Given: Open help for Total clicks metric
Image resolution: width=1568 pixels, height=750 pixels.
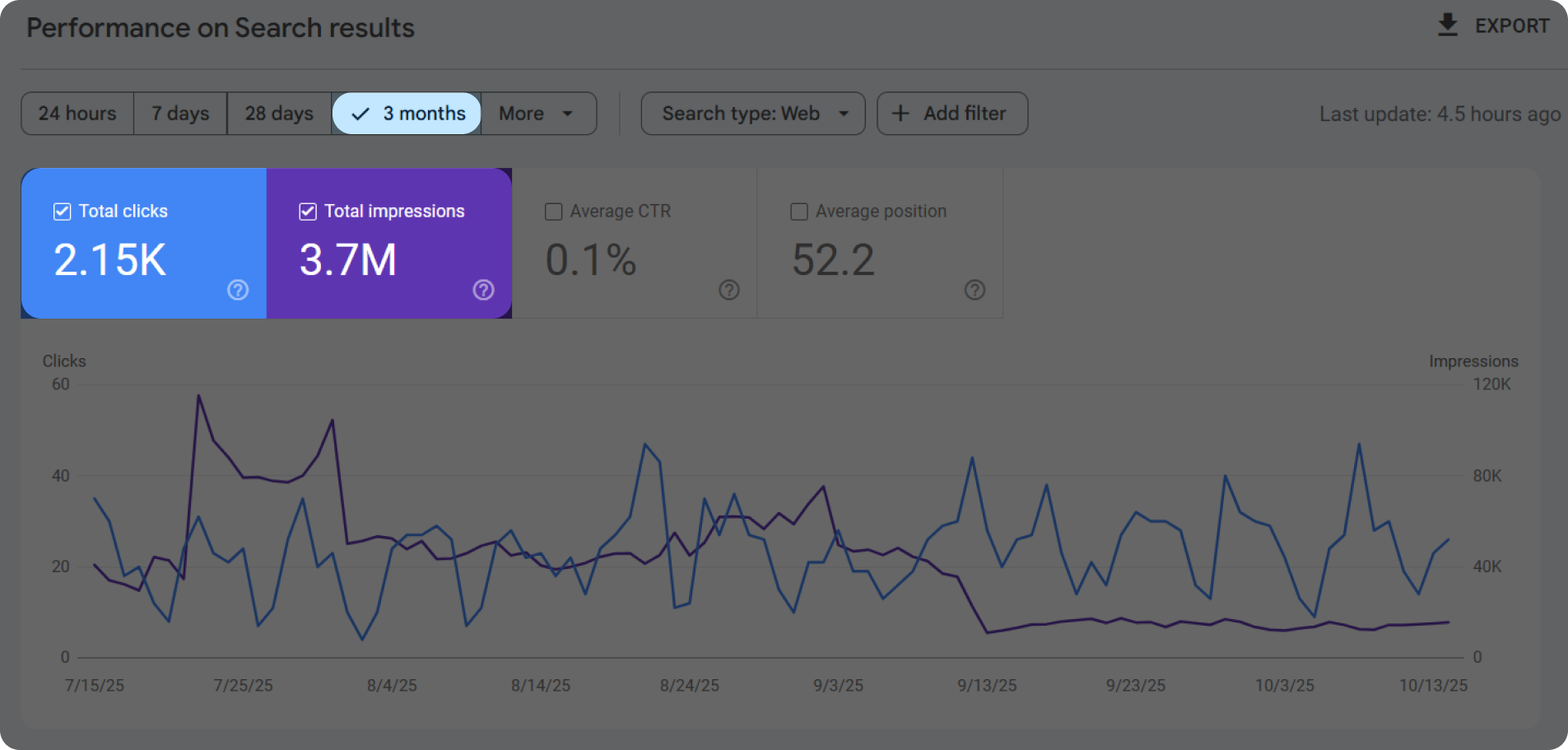Looking at the screenshot, I should (237, 290).
